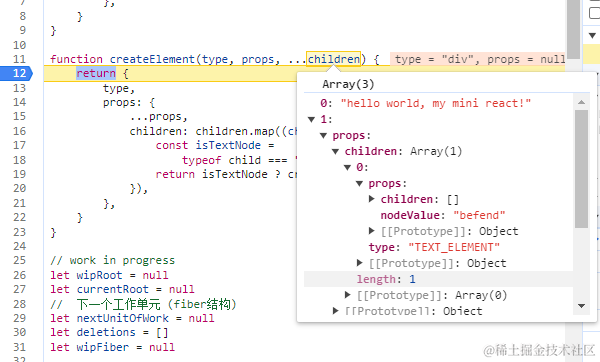Expand [[Prototype]]: Object below type TEXT_ELEMENT
The image size is (600, 362).
point(359,263)
